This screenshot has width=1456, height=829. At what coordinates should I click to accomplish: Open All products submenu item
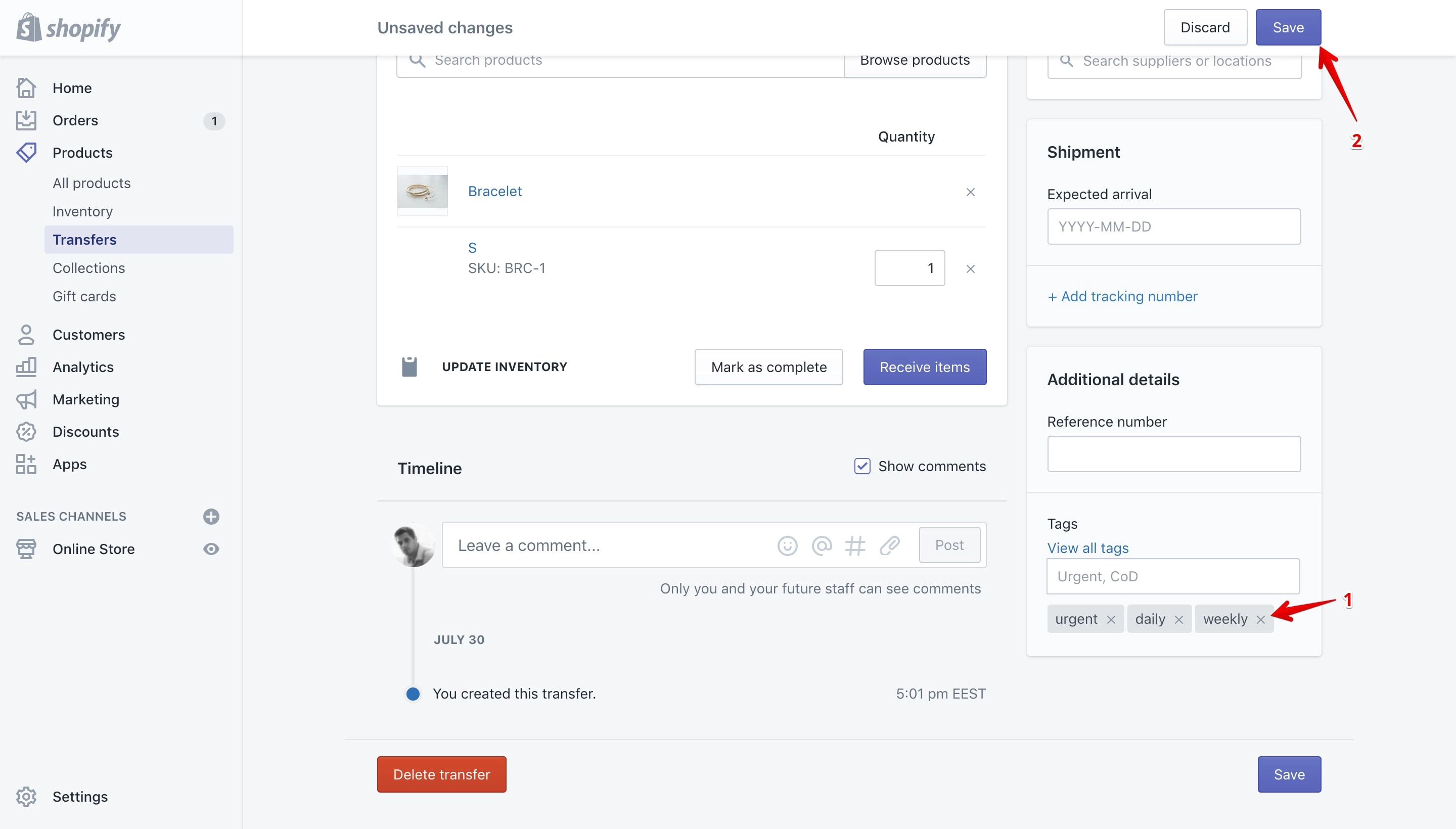(92, 183)
